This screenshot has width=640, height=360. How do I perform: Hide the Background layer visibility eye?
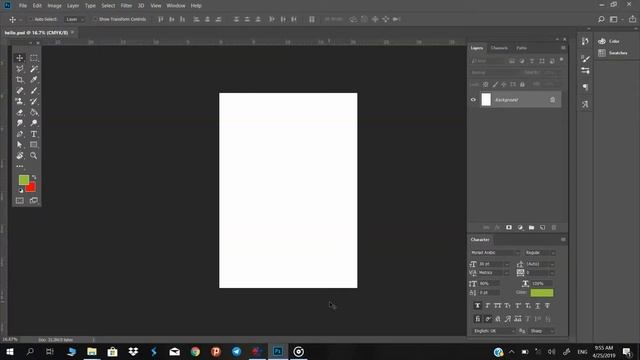473,100
